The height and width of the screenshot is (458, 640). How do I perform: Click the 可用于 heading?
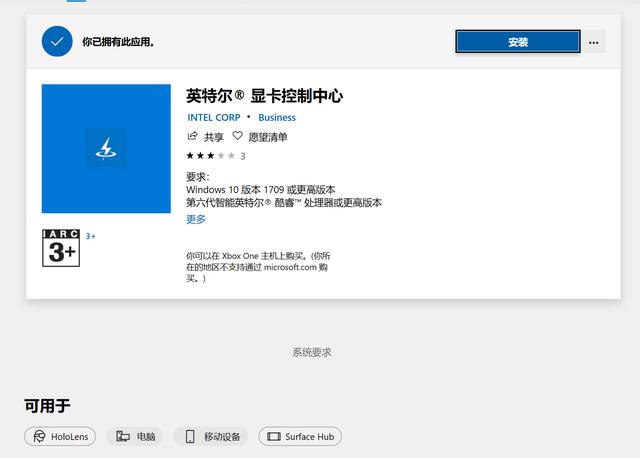pyautogui.click(x=47, y=406)
